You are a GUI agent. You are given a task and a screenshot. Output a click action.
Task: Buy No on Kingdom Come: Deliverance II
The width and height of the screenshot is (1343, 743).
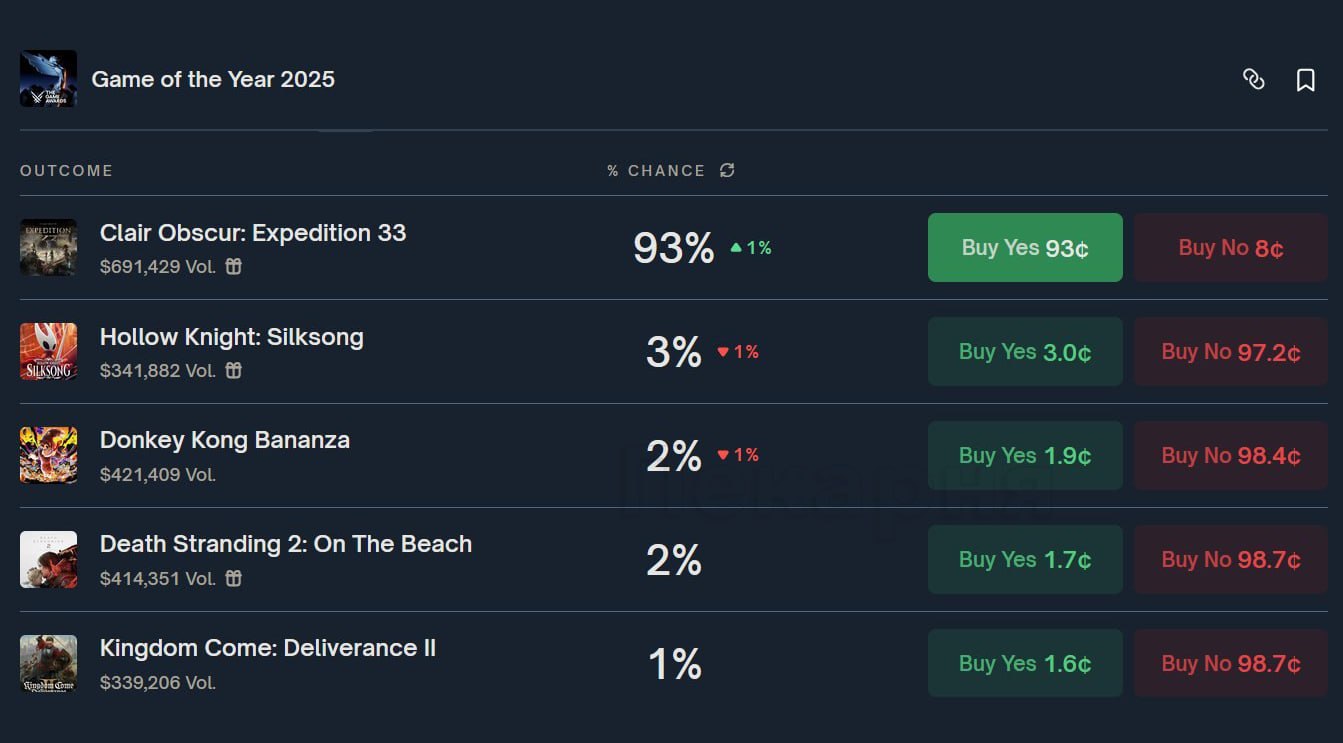pos(1230,664)
